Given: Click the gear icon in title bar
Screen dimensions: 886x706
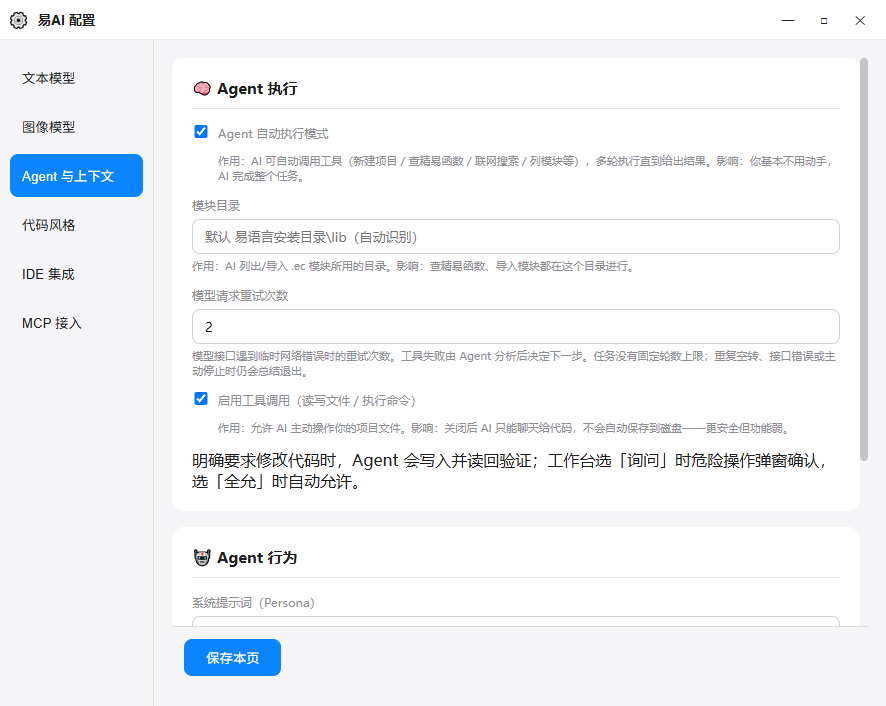Looking at the screenshot, I should (x=18, y=20).
